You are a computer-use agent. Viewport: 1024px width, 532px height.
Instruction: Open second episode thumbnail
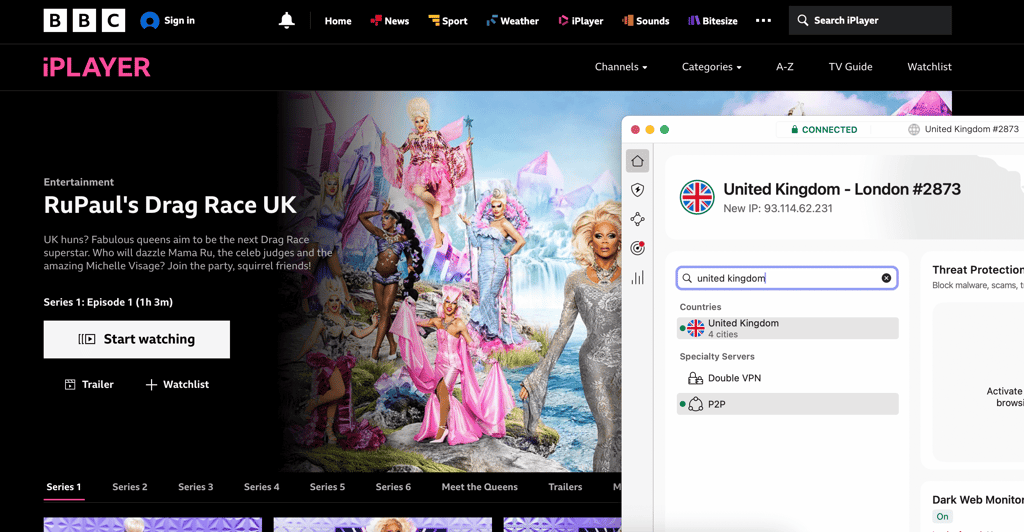tap(383, 525)
